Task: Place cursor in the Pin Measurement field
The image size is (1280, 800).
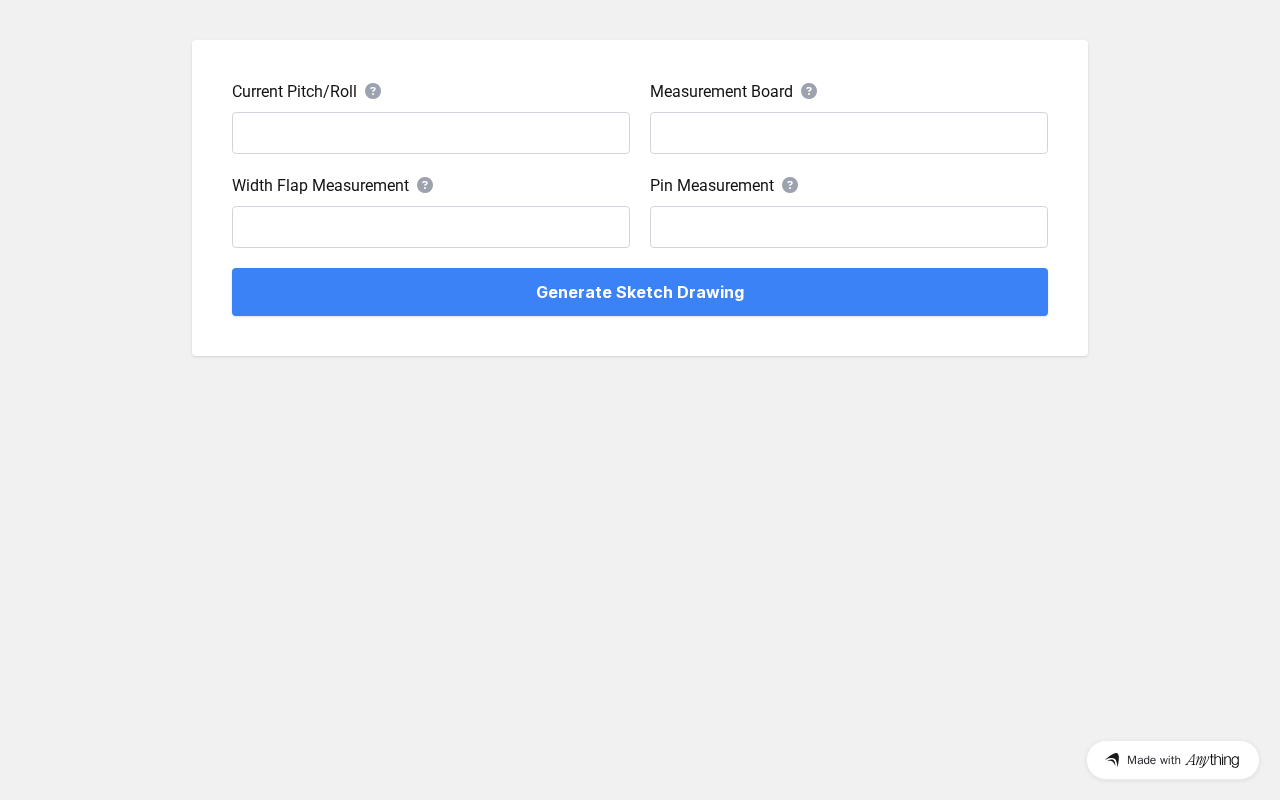Action: tap(849, 227)
